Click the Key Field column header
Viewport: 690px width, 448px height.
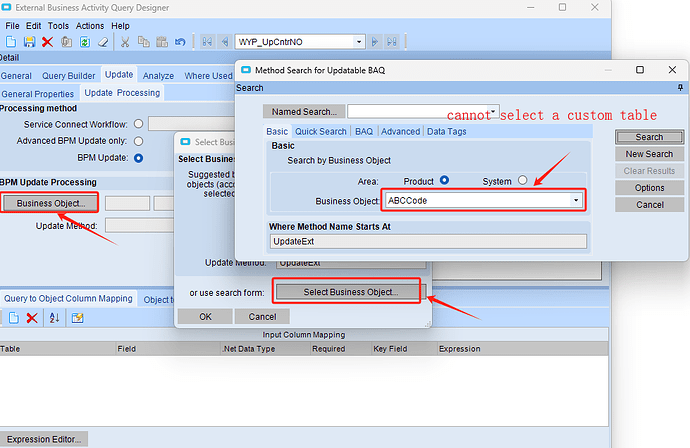(x=404, y=349)
